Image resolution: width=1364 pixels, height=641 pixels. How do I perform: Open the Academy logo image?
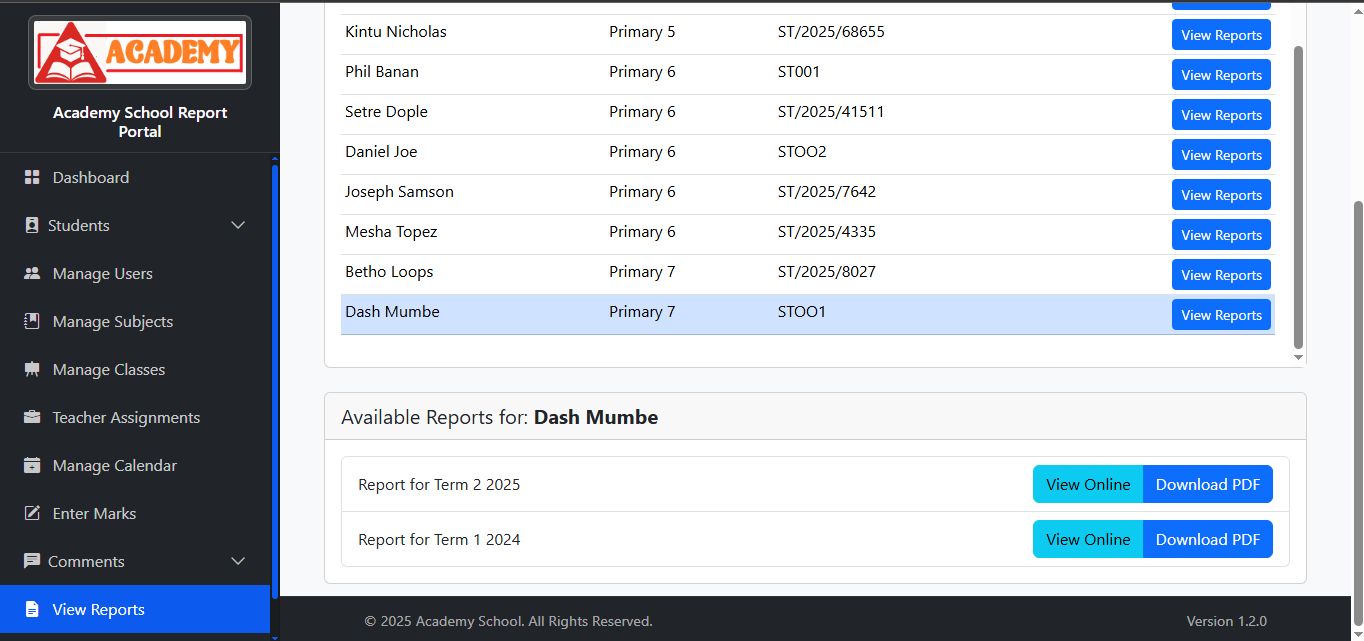(140, 52)
